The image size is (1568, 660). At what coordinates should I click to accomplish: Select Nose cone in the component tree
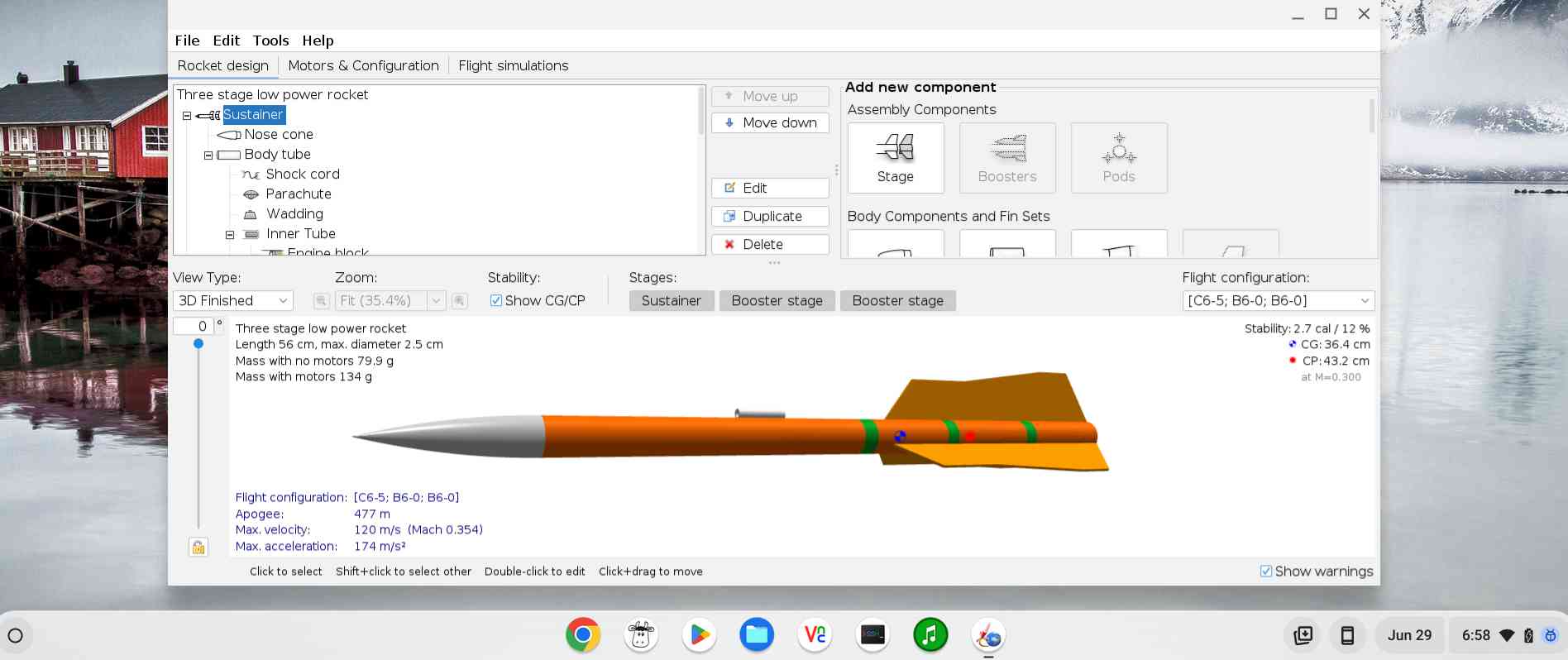(279, 135)
